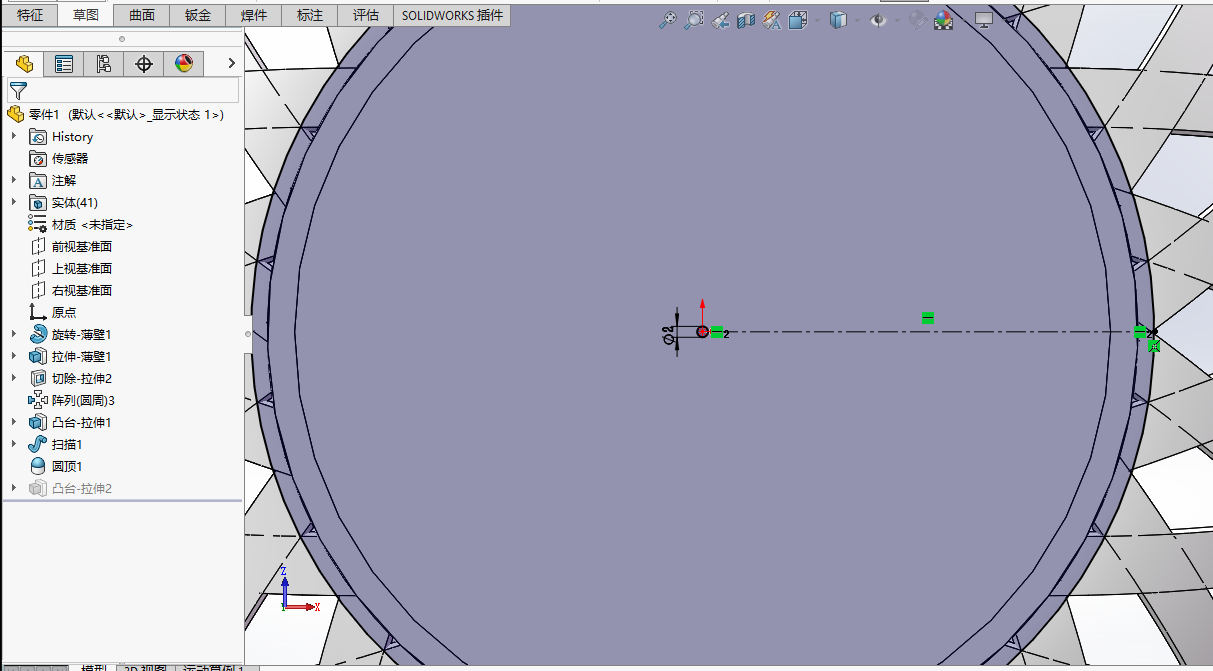The height and width of the screenshot is (671, 1213).
Task: Switch to the DimXpertManager tab
Action: 144,64
